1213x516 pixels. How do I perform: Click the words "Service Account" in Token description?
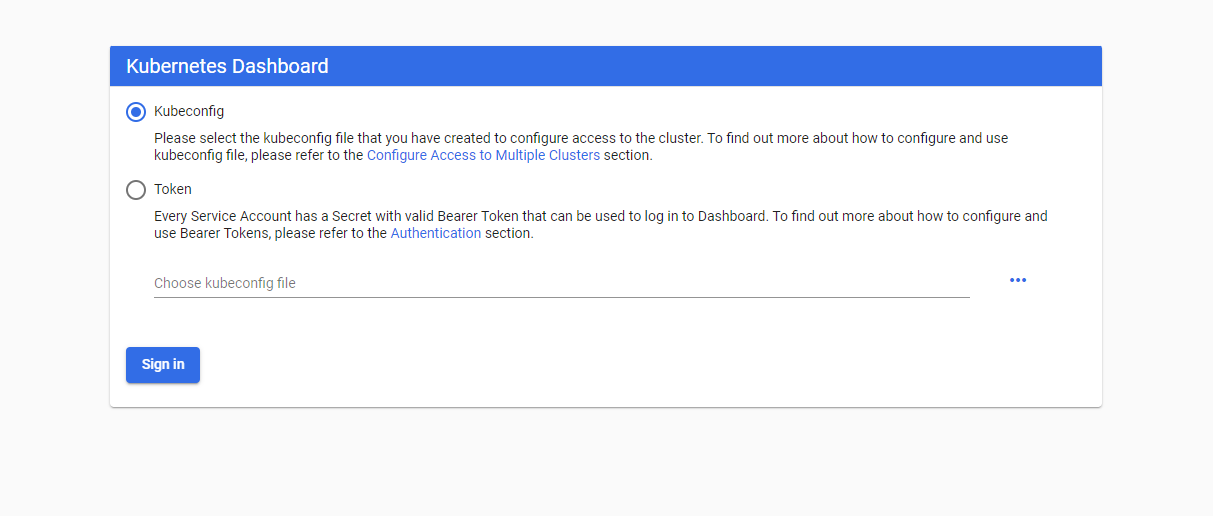[239, 216]
